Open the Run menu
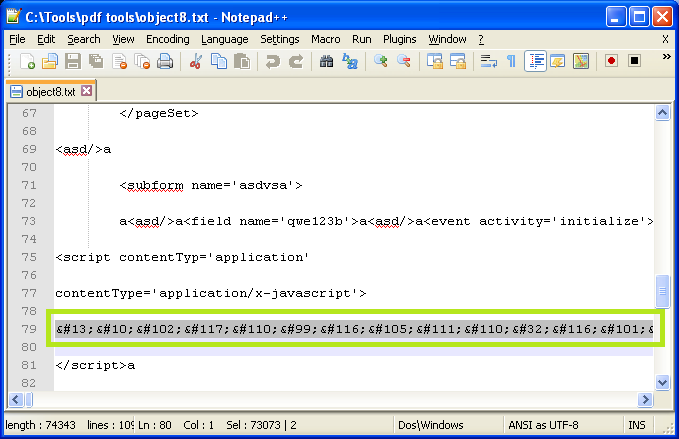679x439 pixels. pos(362,39)
